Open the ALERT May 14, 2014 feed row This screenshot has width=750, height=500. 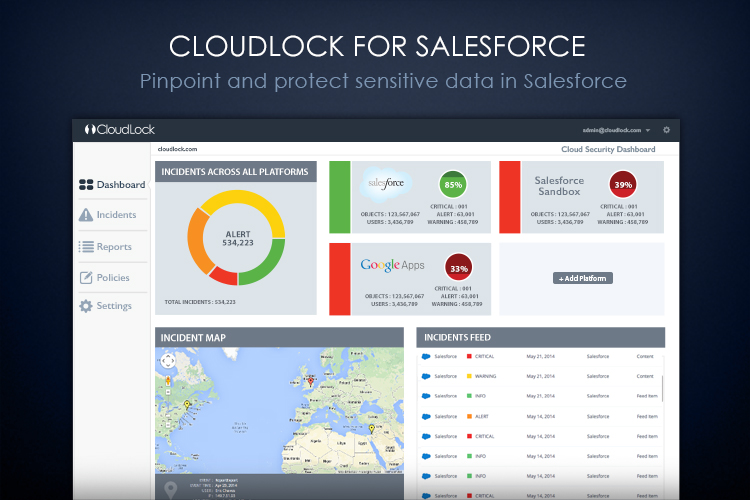[x=540, y=416]
